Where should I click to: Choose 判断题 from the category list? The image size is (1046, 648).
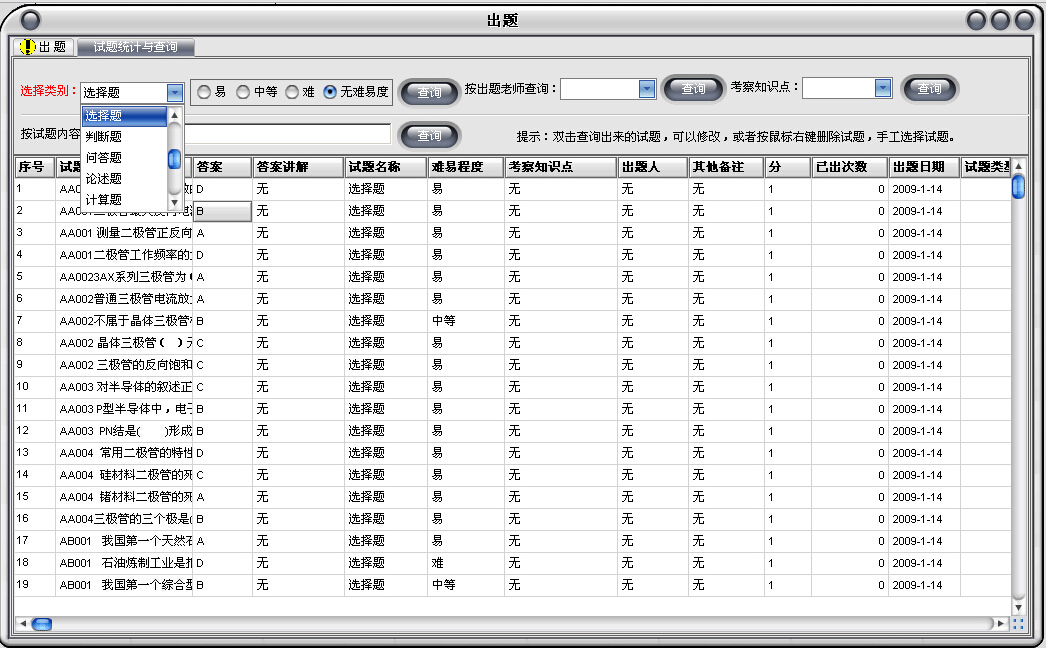click(105, 135)
